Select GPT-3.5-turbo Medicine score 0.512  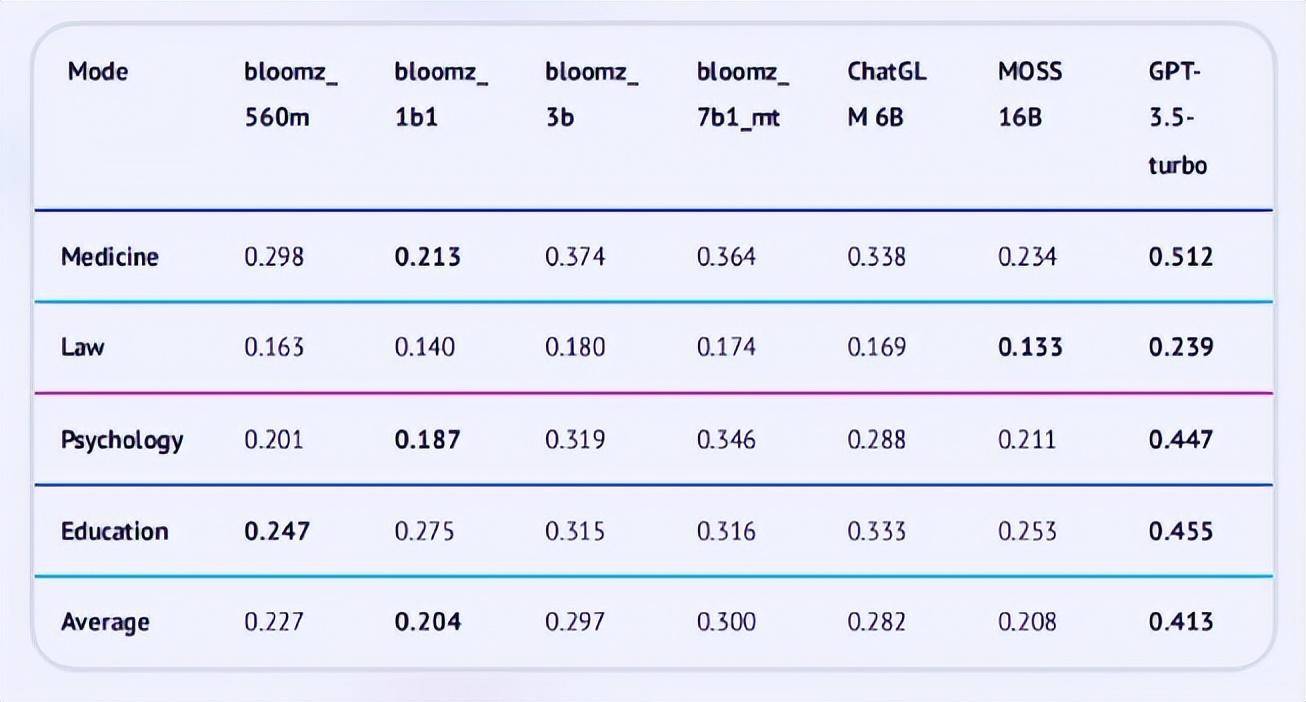click(1180, 257)
